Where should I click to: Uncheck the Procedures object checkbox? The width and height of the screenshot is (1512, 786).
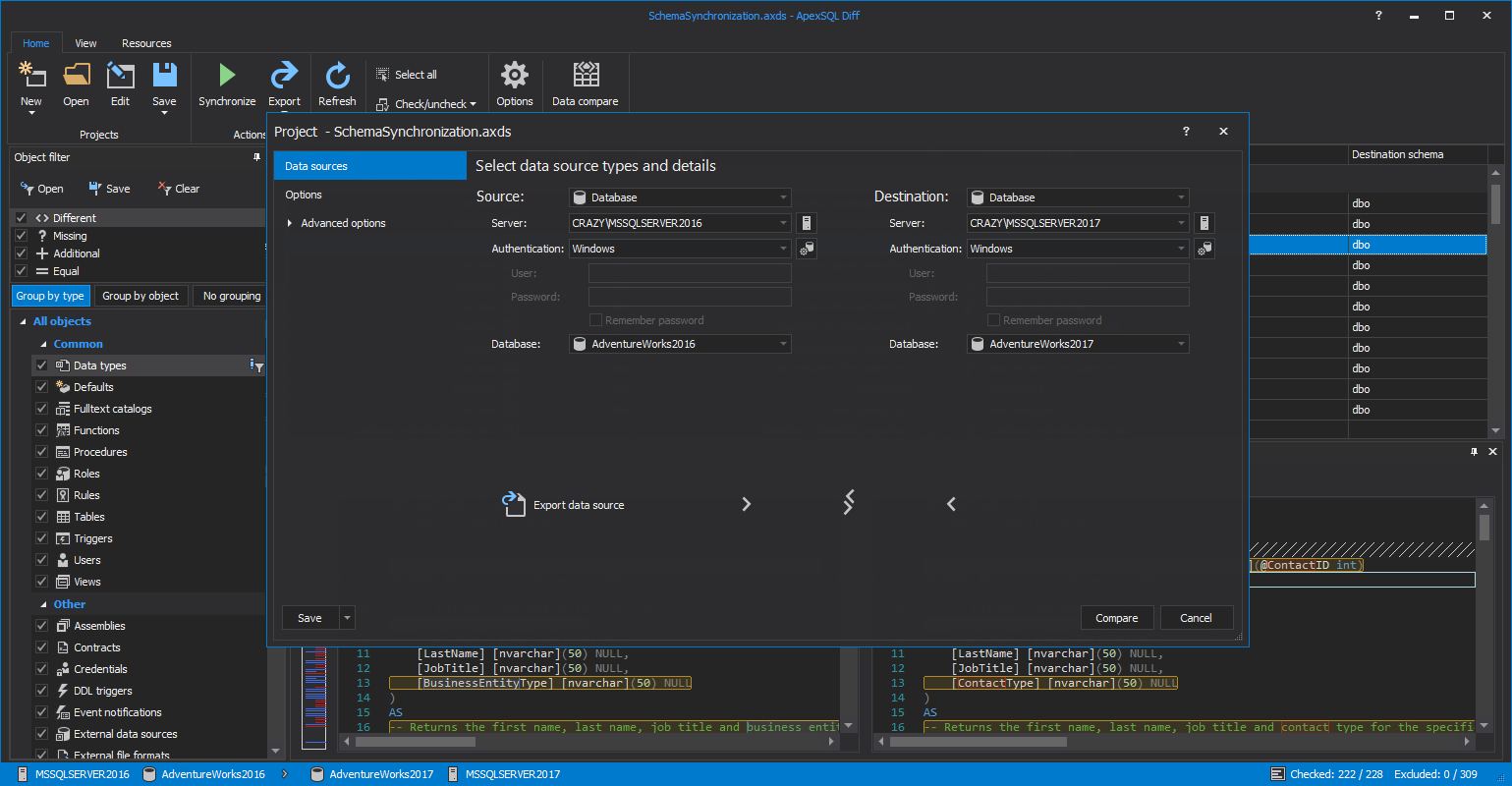[41, 452]
